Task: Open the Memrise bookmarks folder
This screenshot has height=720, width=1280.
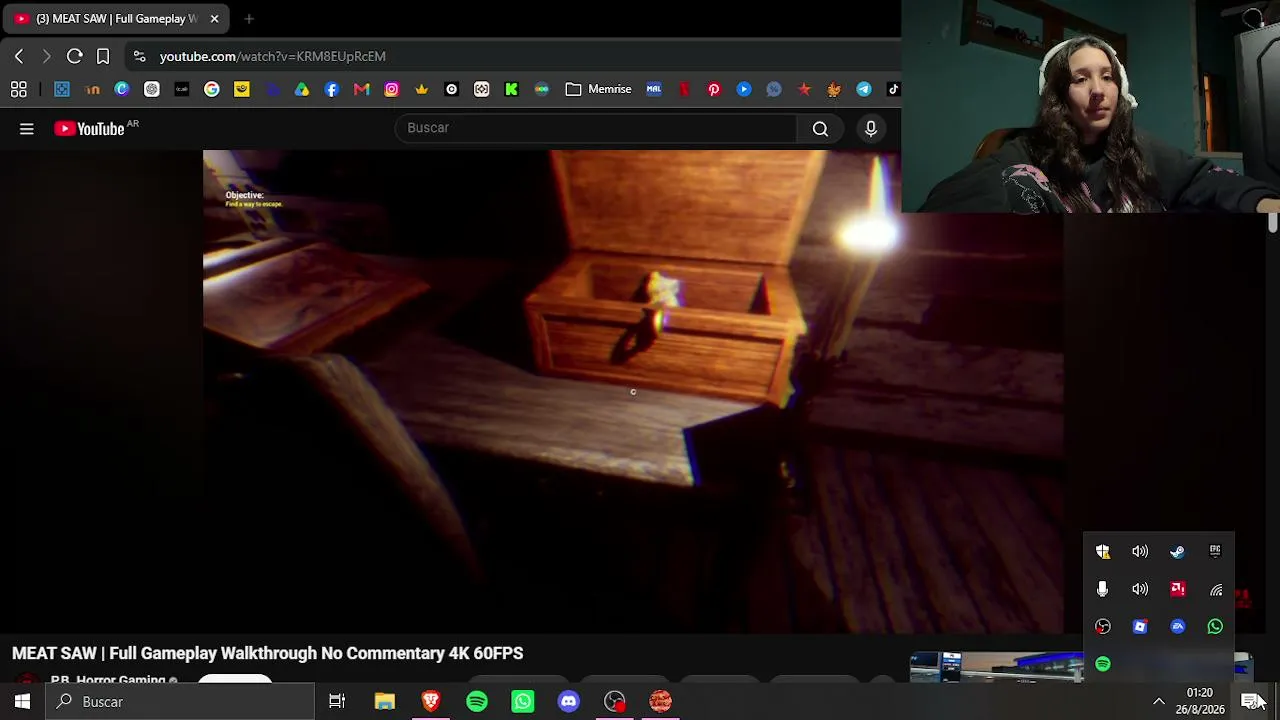Action: (x=598, y=89)
